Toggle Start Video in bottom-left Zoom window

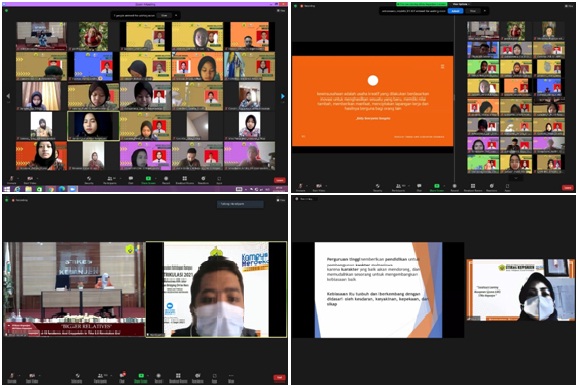pos(32,377)
